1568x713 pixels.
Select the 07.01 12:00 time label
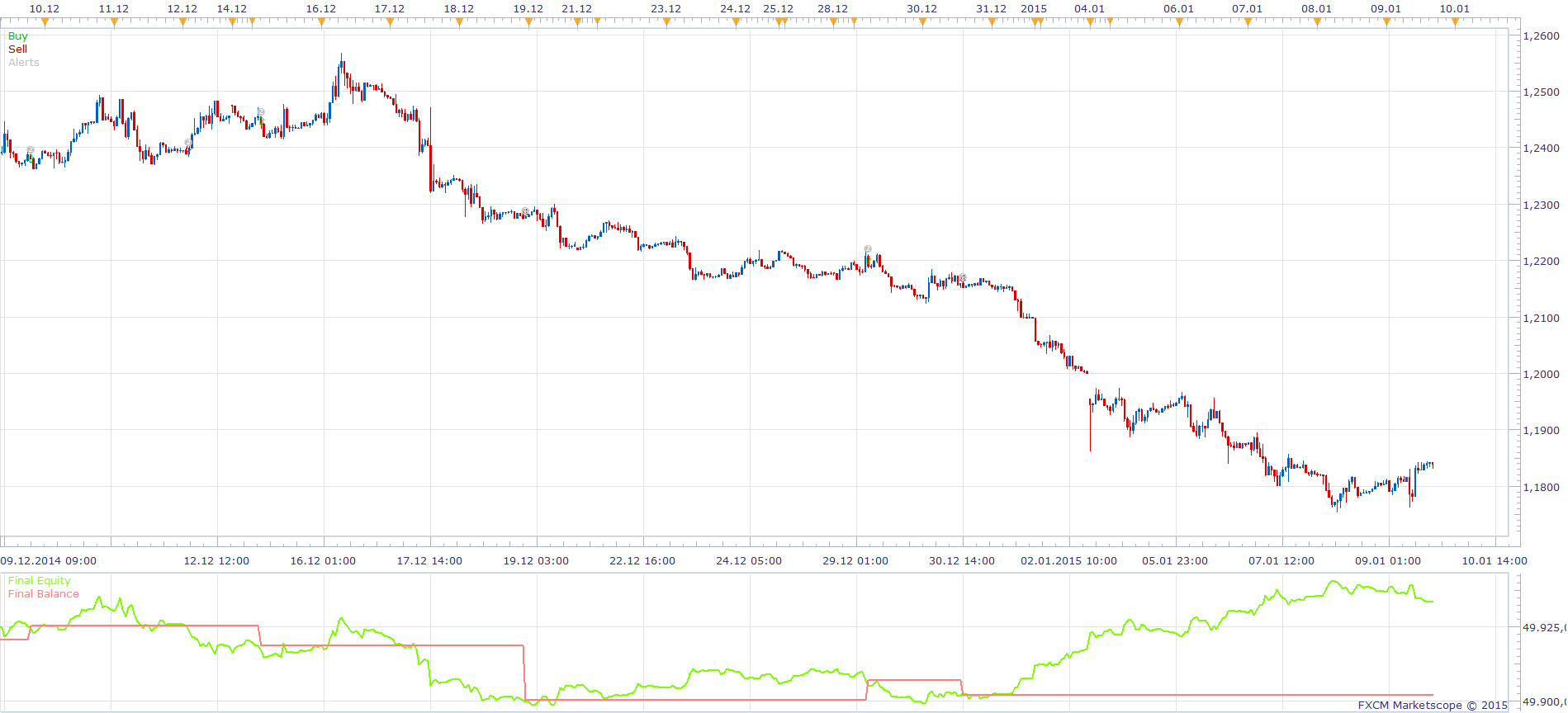[x=1281, y=561]
